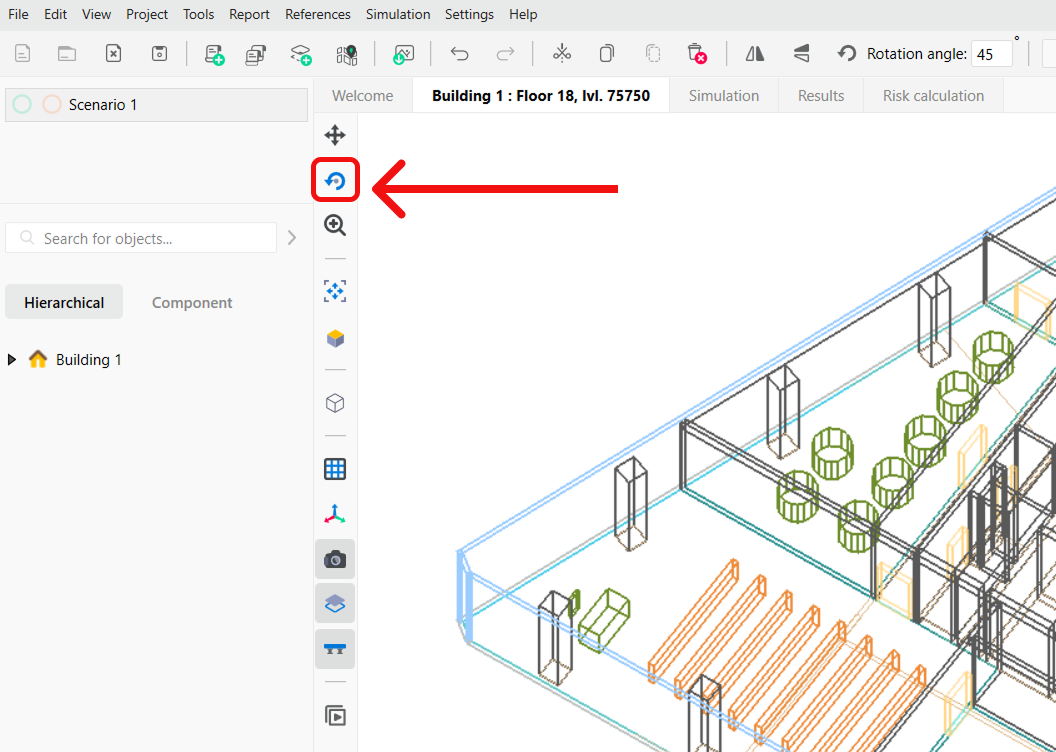Click the yellow 3D cube icon
This screenshot has width=1056, height=752.
[x=335, y=339]
